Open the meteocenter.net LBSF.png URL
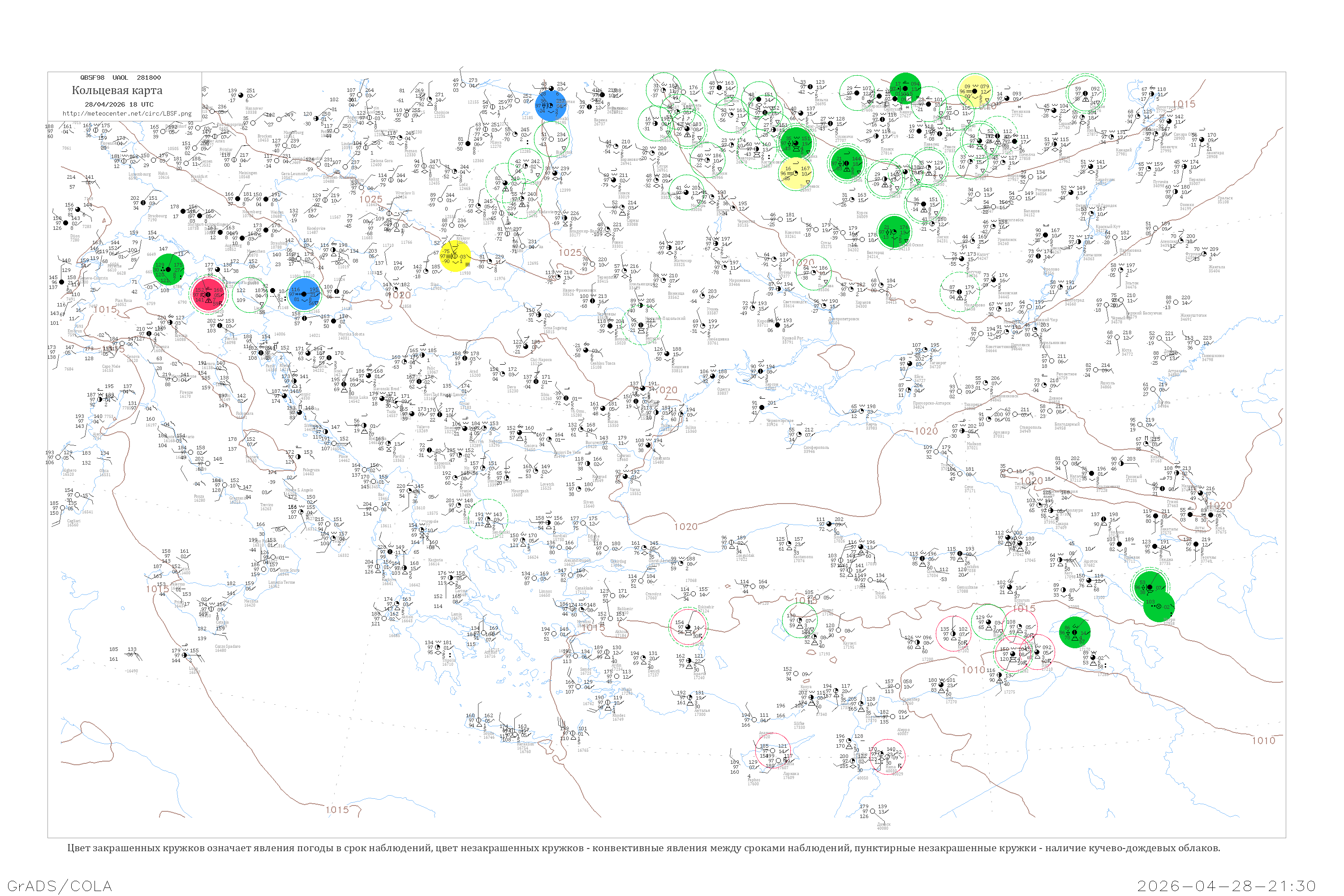Image resolution: width=1344 pixels, height=896 pixels. click(x=127, y=113)
